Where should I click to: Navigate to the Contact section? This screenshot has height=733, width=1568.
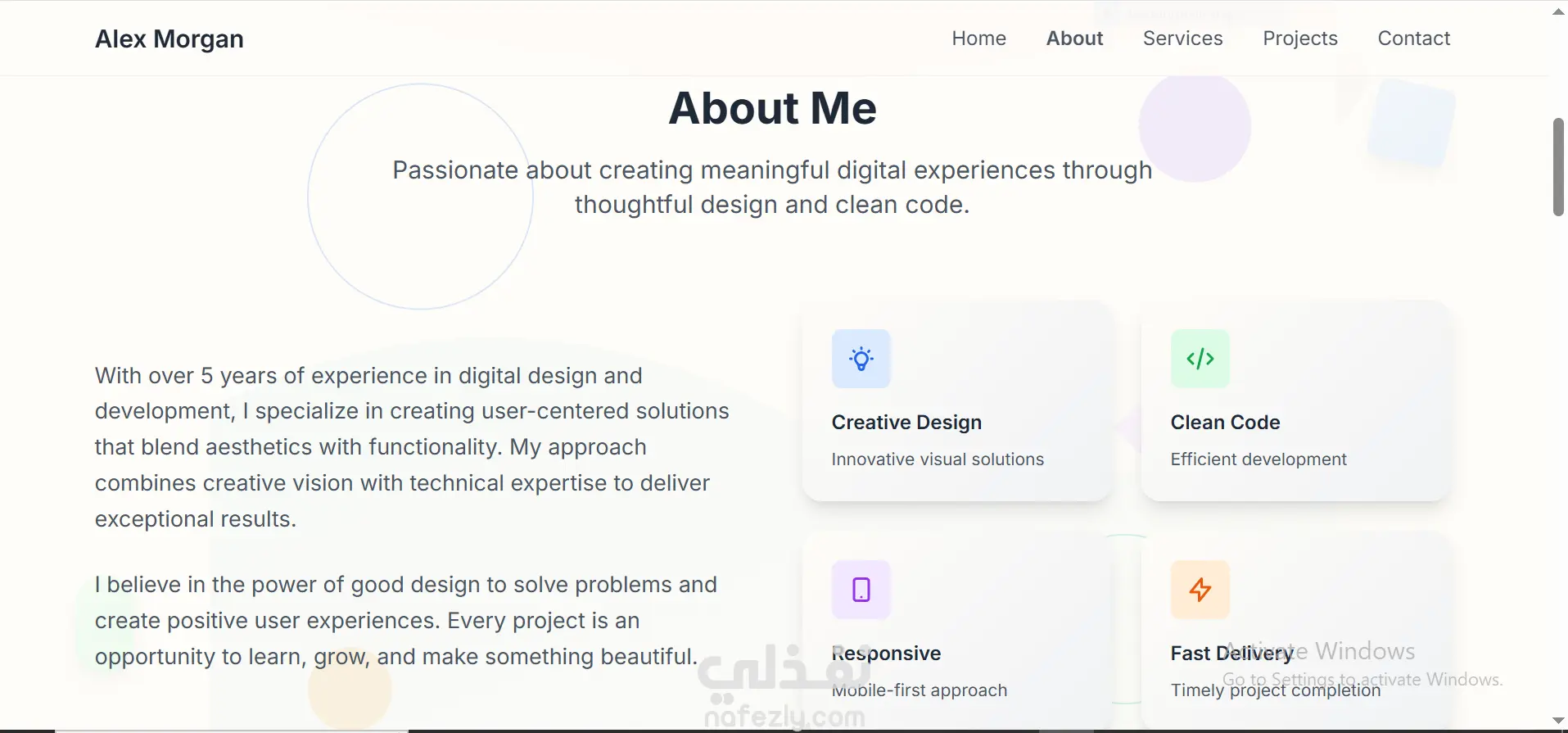(1413, 38)
